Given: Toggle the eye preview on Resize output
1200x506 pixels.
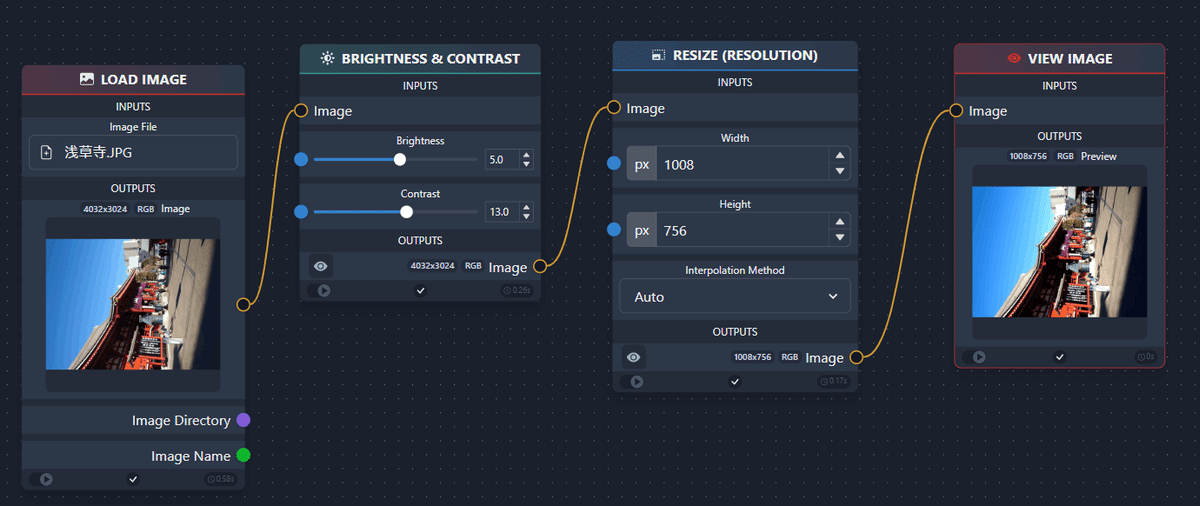Looking at the screenshot, I should click(x=633, y=357).
